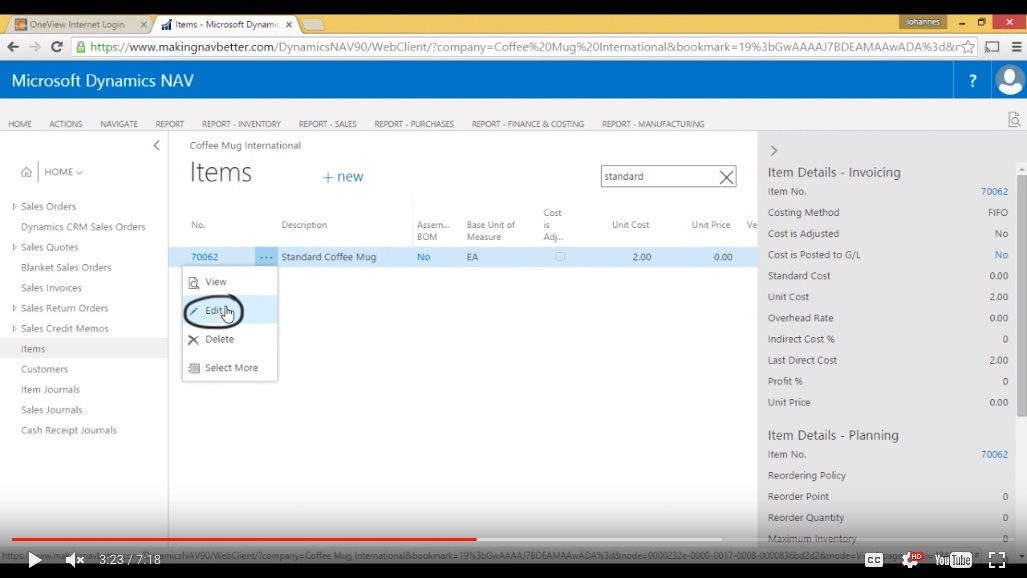Open the HOME navigation dropdown

[x=64, y=172]
